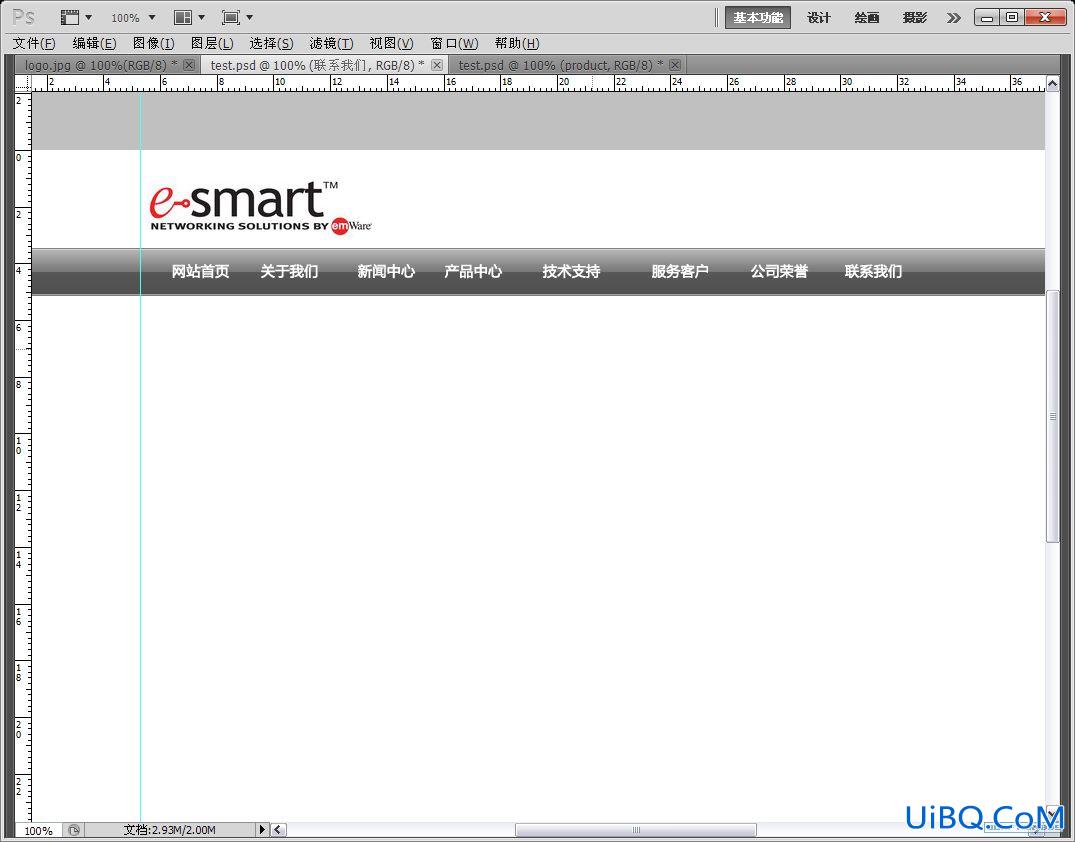Switch to the 绘画 workspace
Screen dimensions: 1075x842
tap(867, 18)
